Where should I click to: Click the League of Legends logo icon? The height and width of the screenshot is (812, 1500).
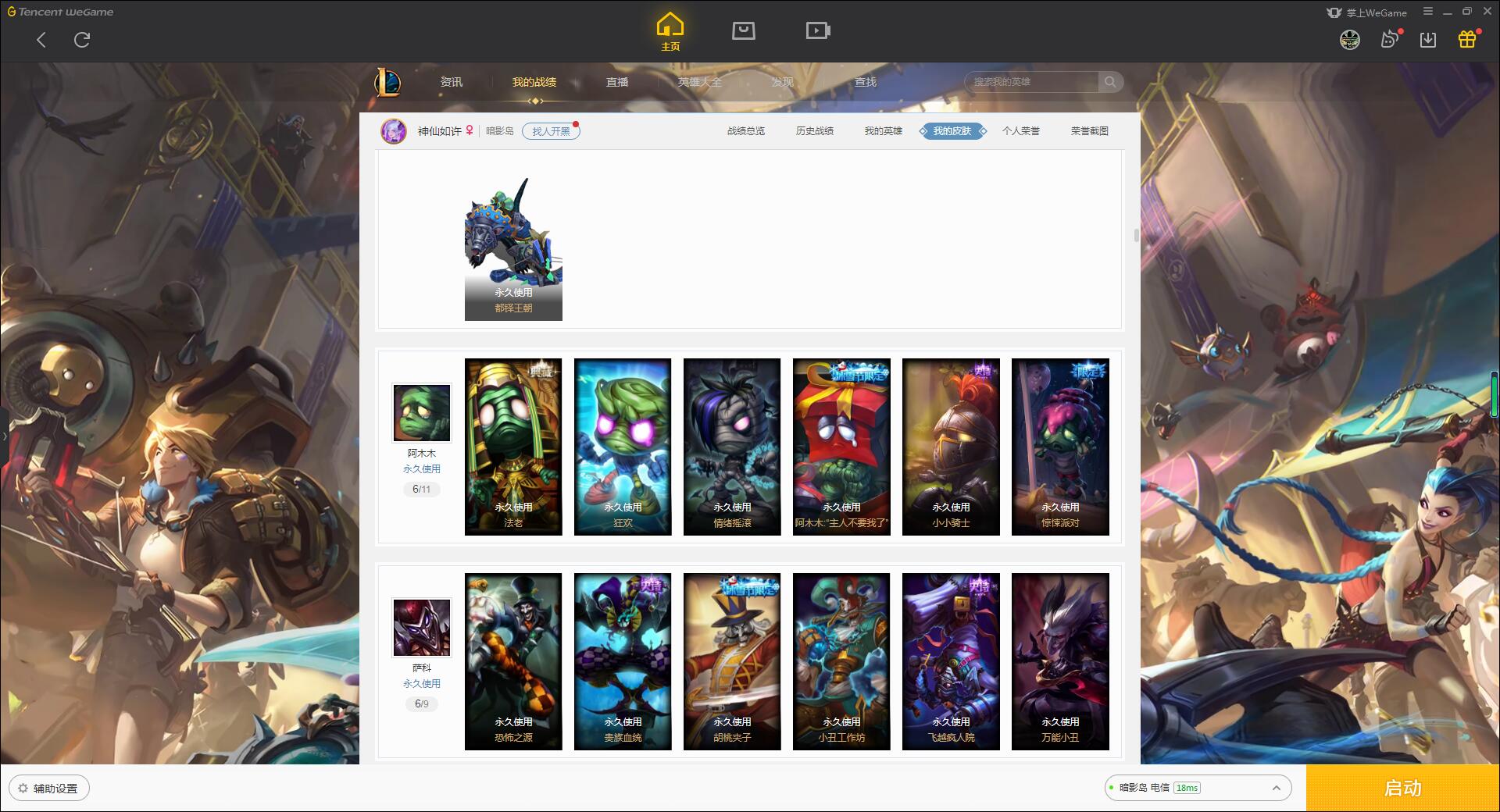tap(387, 82)
